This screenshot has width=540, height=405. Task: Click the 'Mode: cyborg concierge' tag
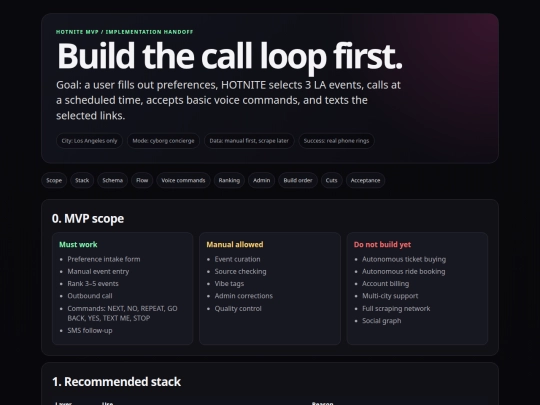163,141
